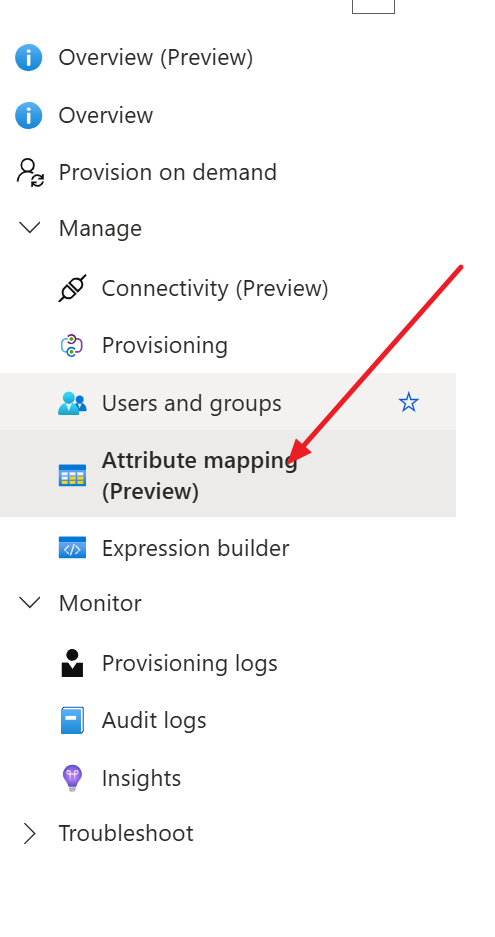The width and height of the screenshot is (495, 937).
Task: Click the Users and groups people icon
Action: click(x=72, y=403)
